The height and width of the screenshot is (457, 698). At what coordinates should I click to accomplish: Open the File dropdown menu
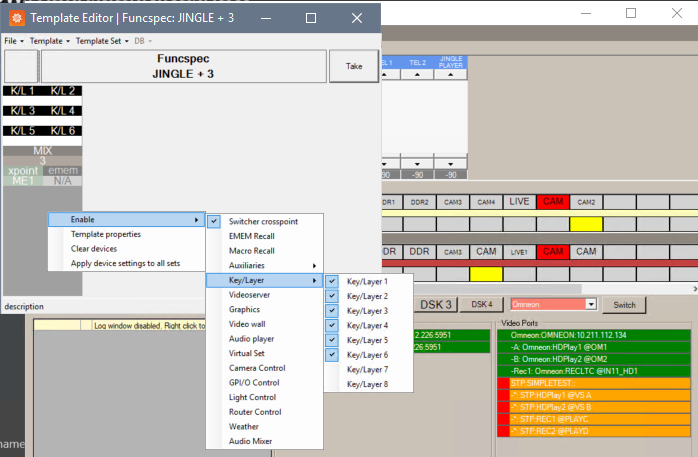13,41
